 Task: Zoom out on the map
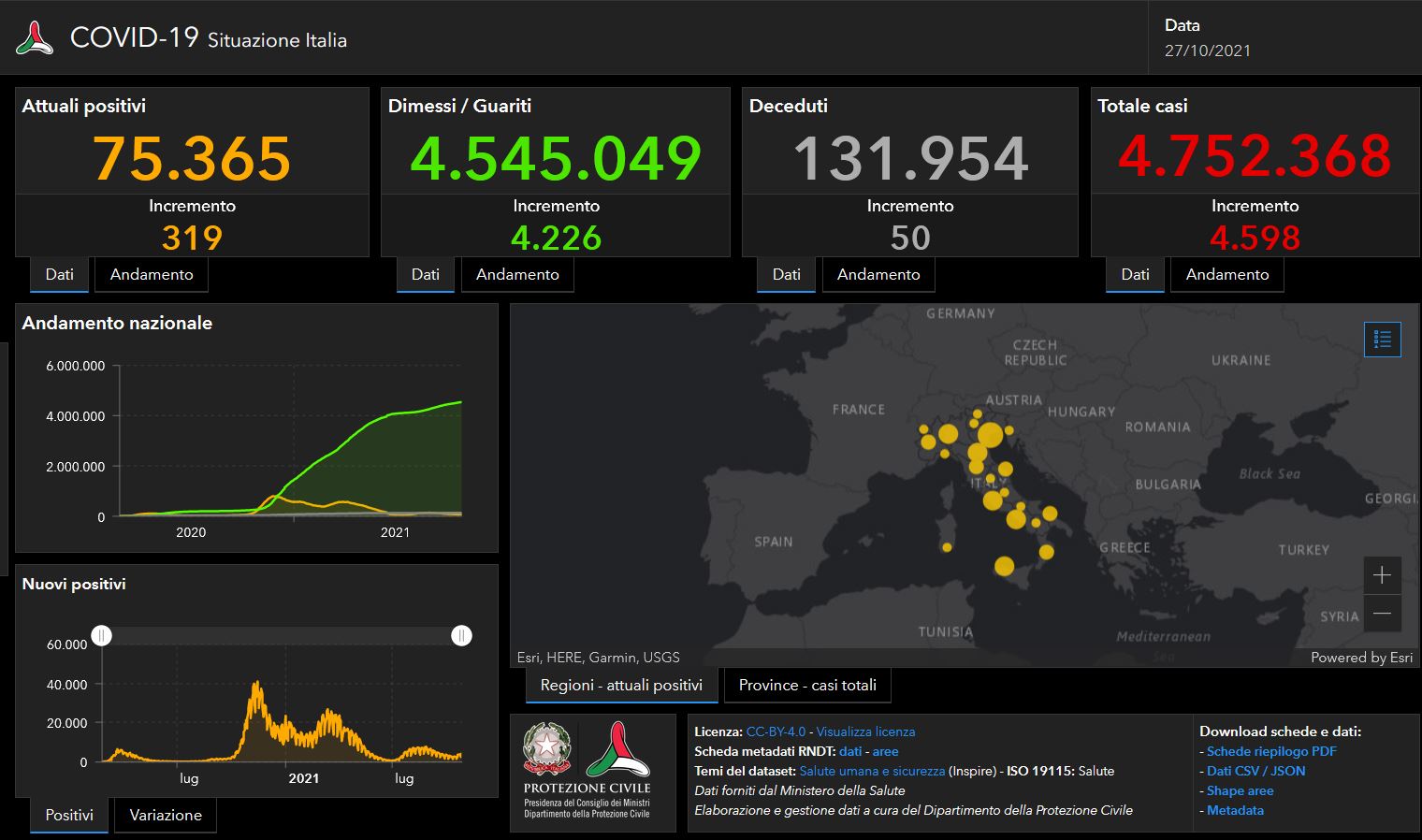point(1382,614)
